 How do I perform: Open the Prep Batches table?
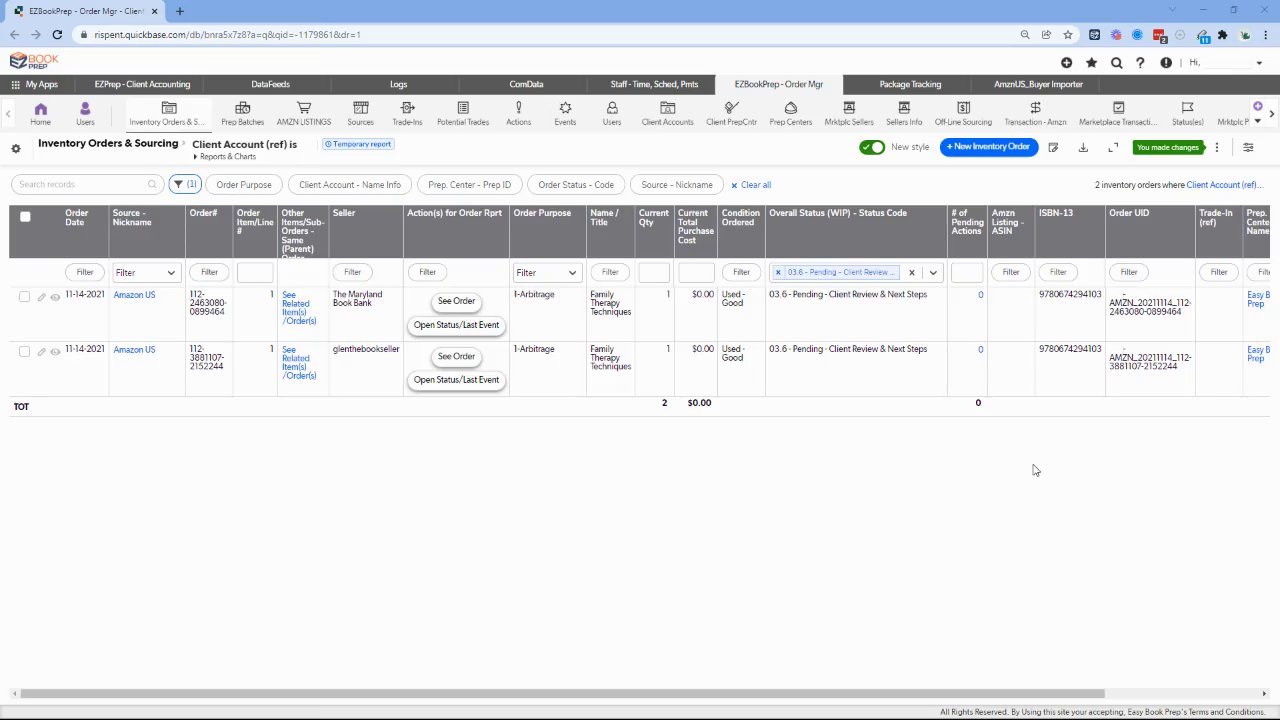[x=242, y=114]
